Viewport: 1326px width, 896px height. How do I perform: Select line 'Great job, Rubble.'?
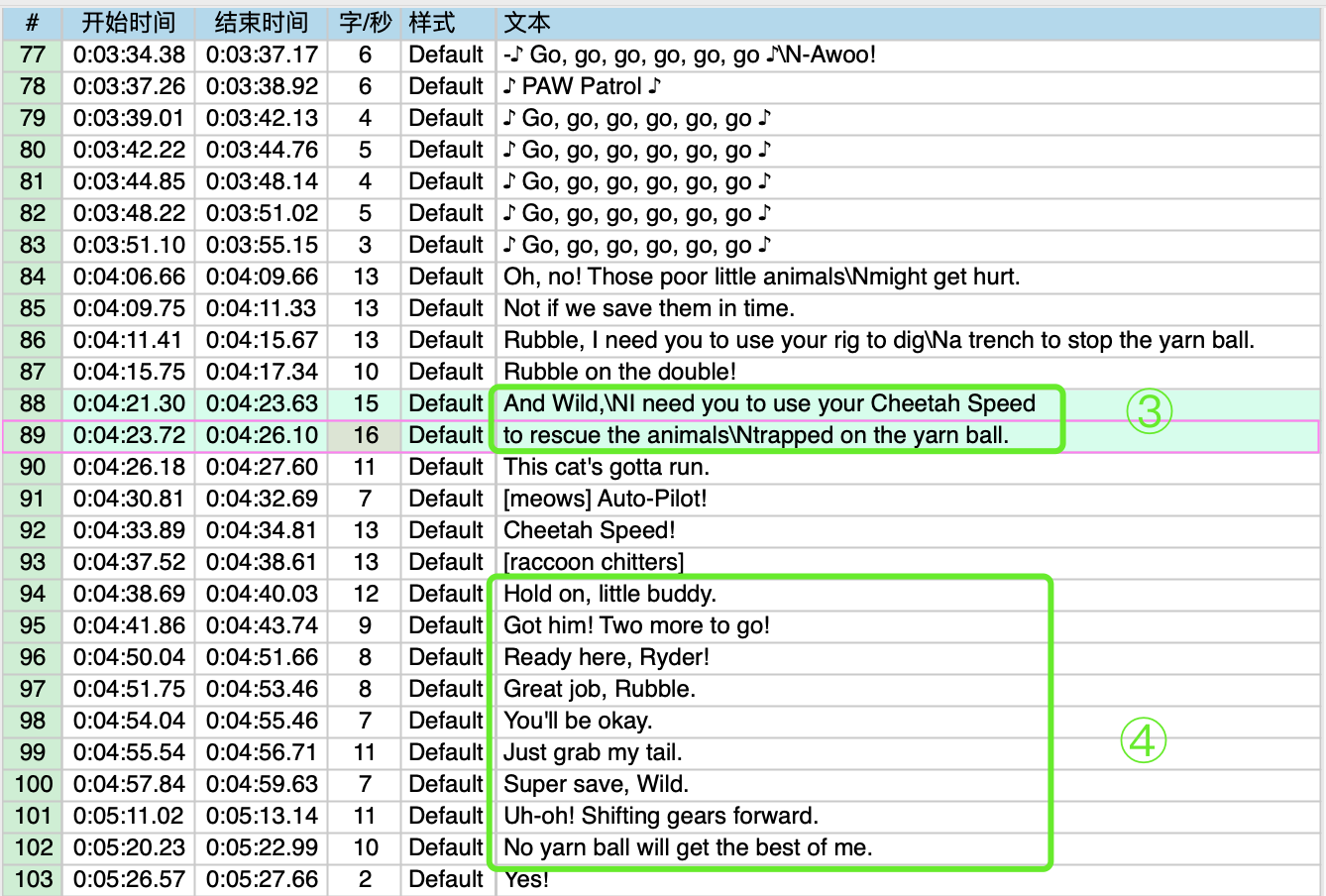tap(600, 689)
